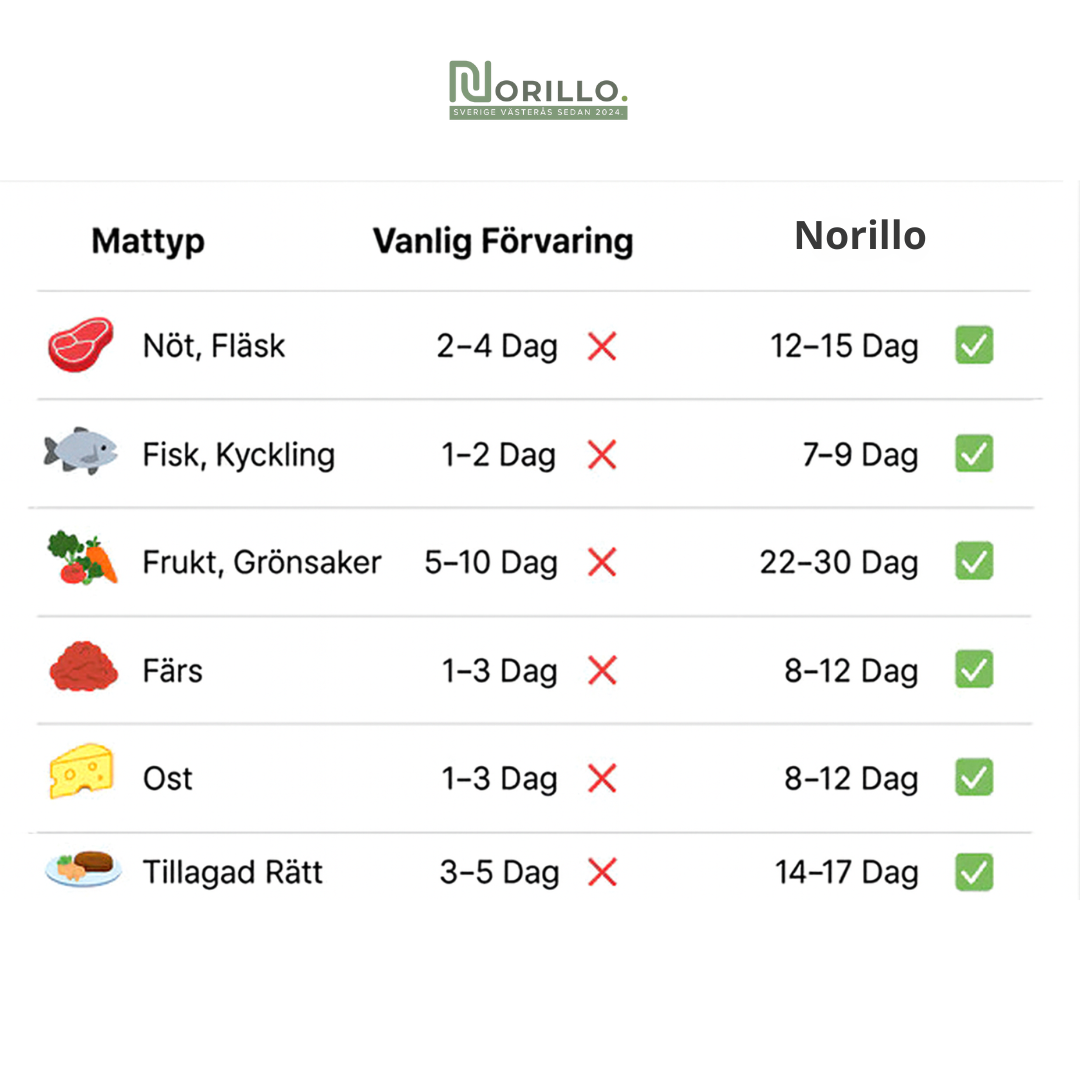Click the Vanlig Förvaring column header
This screenshot has width=1080, height=1080.
(503, 241)
